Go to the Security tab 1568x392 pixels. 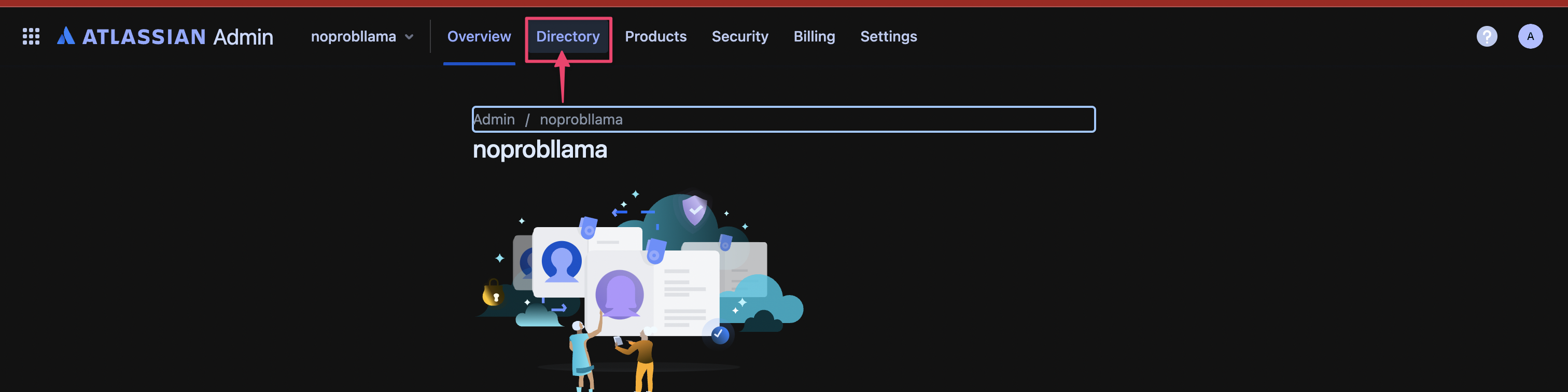739,36
